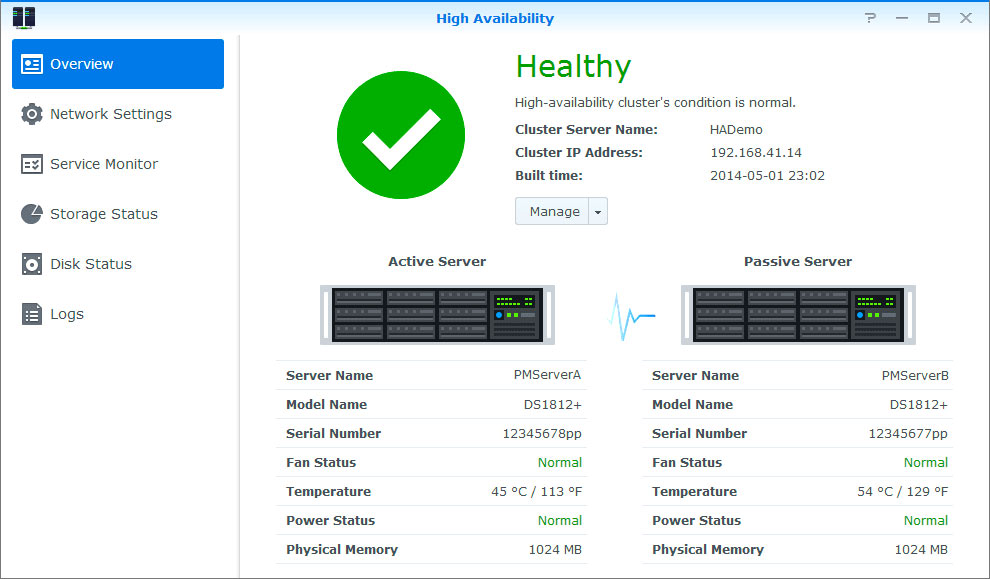Click the heartbeat connection icon between servers

tap(632, 316)
